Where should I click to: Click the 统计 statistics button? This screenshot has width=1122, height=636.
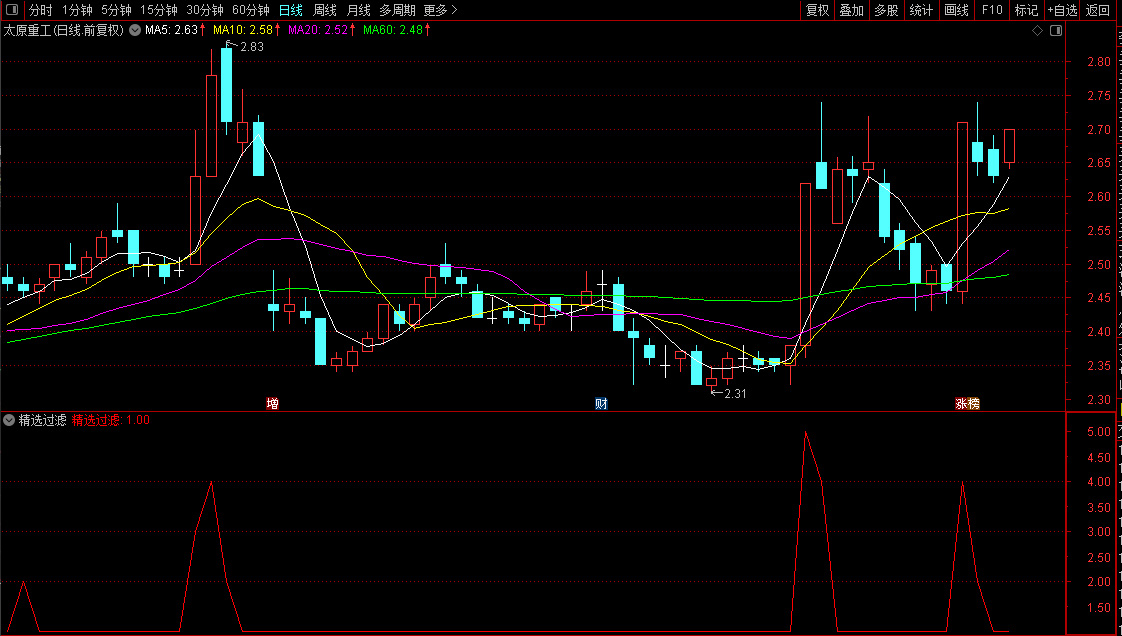pyautogui.click(x=921, y=10)
